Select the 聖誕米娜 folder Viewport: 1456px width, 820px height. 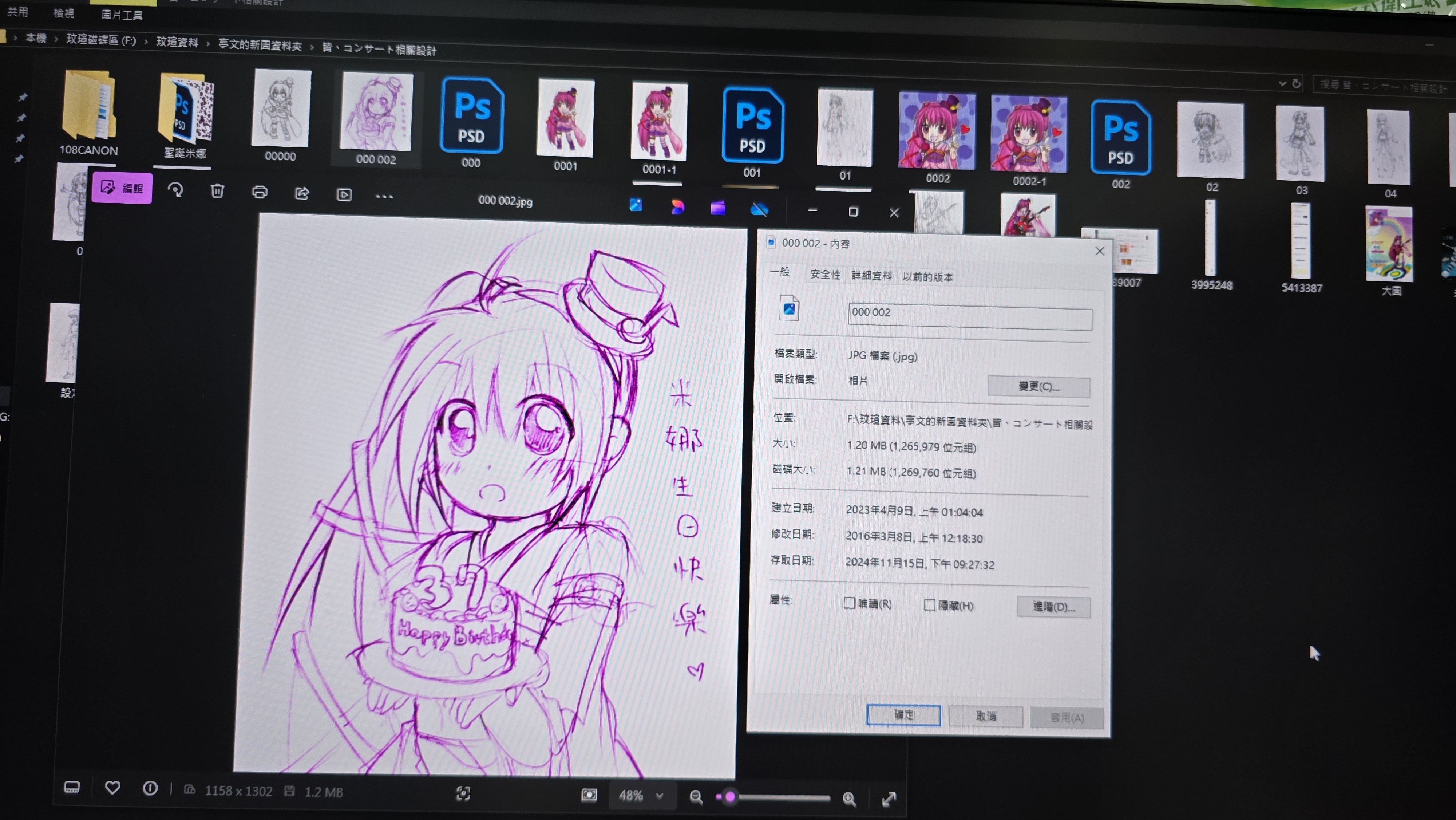point(185,116)
